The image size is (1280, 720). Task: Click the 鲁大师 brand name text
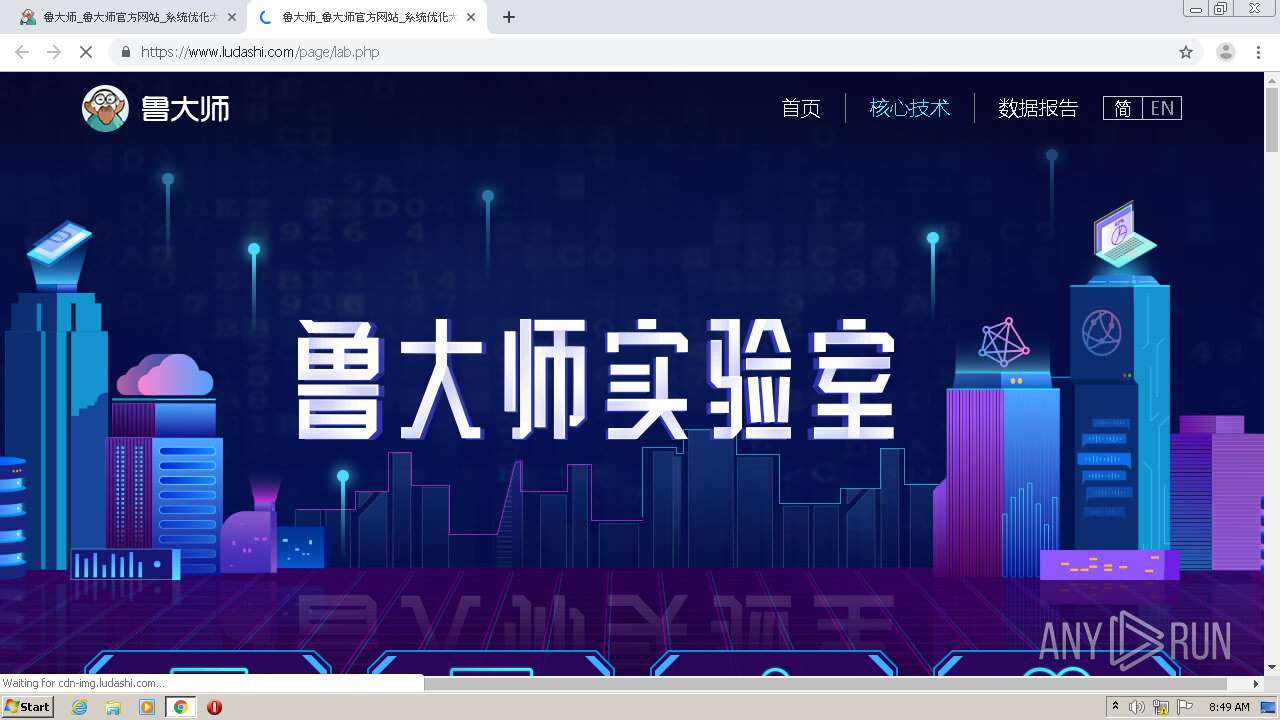186,108
